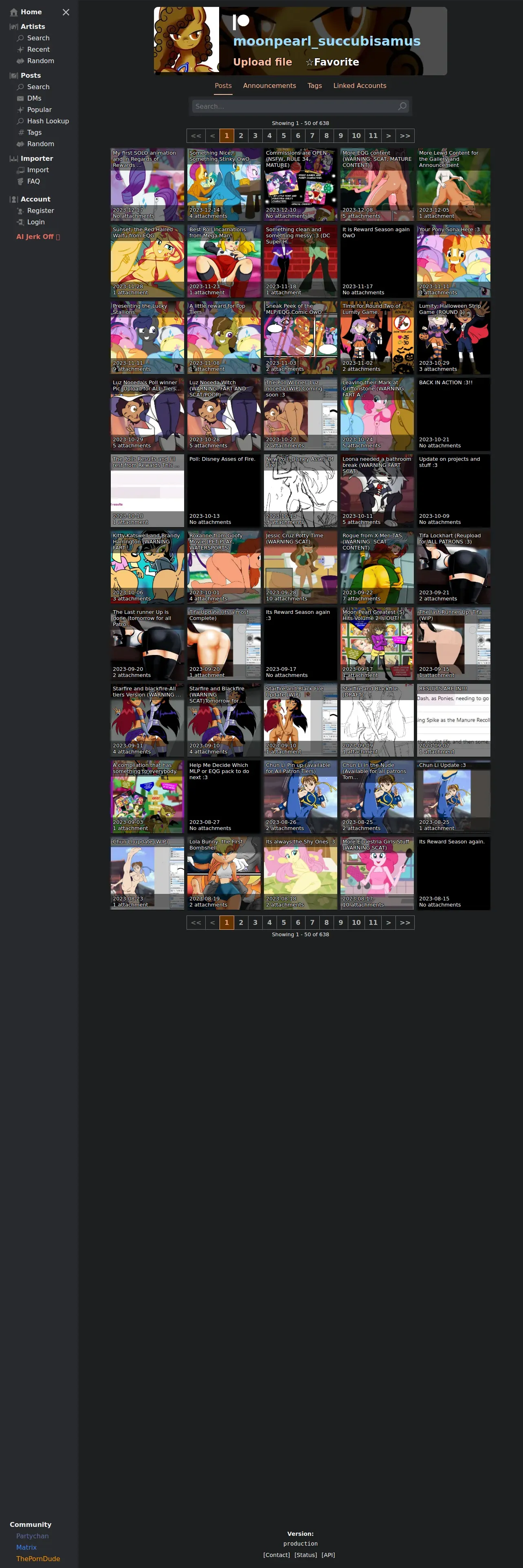Open Import via its icon
This screenshot has width=523, height=1568.
coord(21,171)
